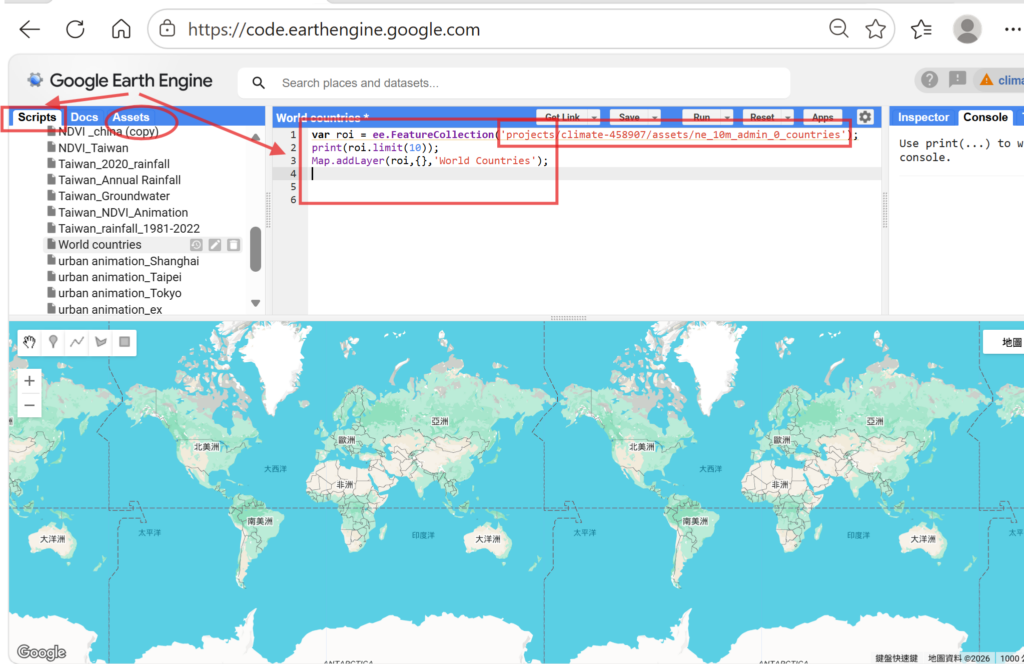Click the send feedback icon
This screenshot has width=1024, height=664.
pyautogui.click(x=957, y=80)
